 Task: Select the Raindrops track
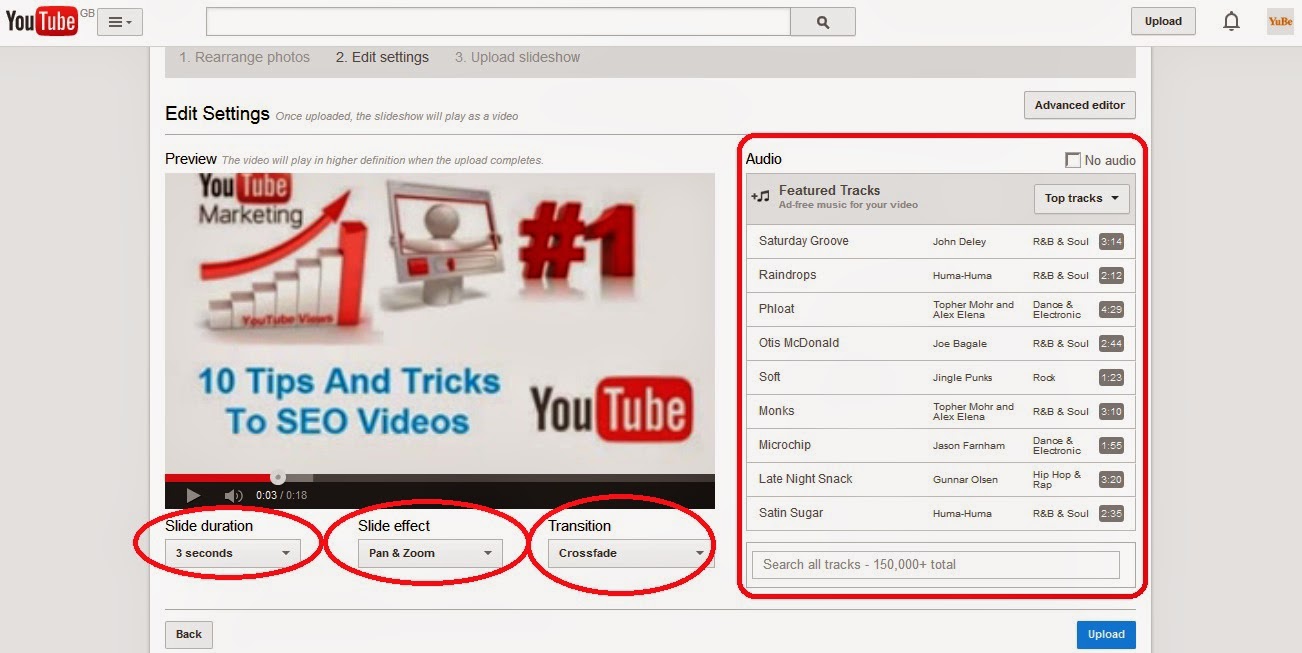click(941, 275)
